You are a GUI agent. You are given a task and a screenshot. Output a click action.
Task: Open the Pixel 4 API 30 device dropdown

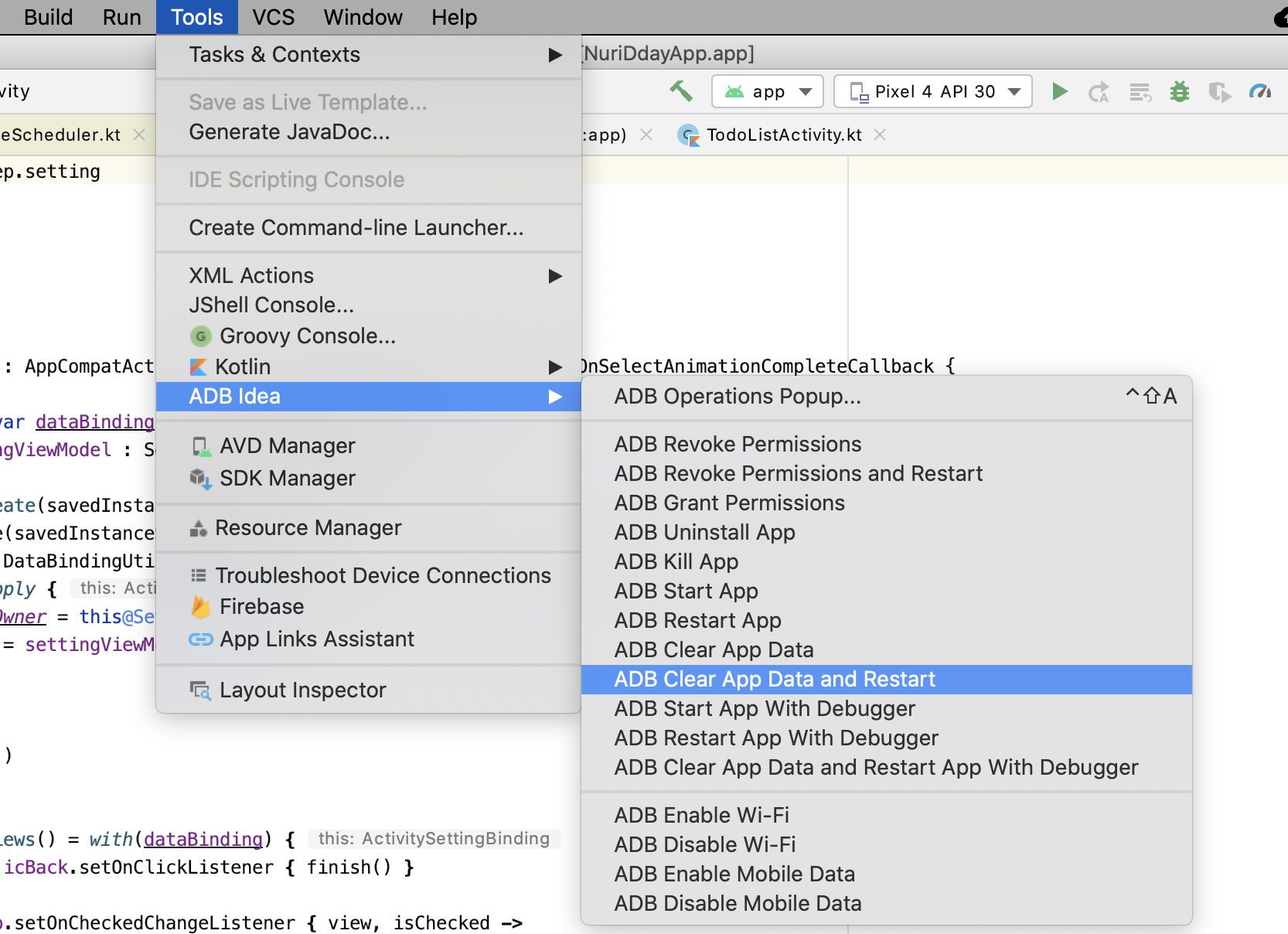[933, 91]
